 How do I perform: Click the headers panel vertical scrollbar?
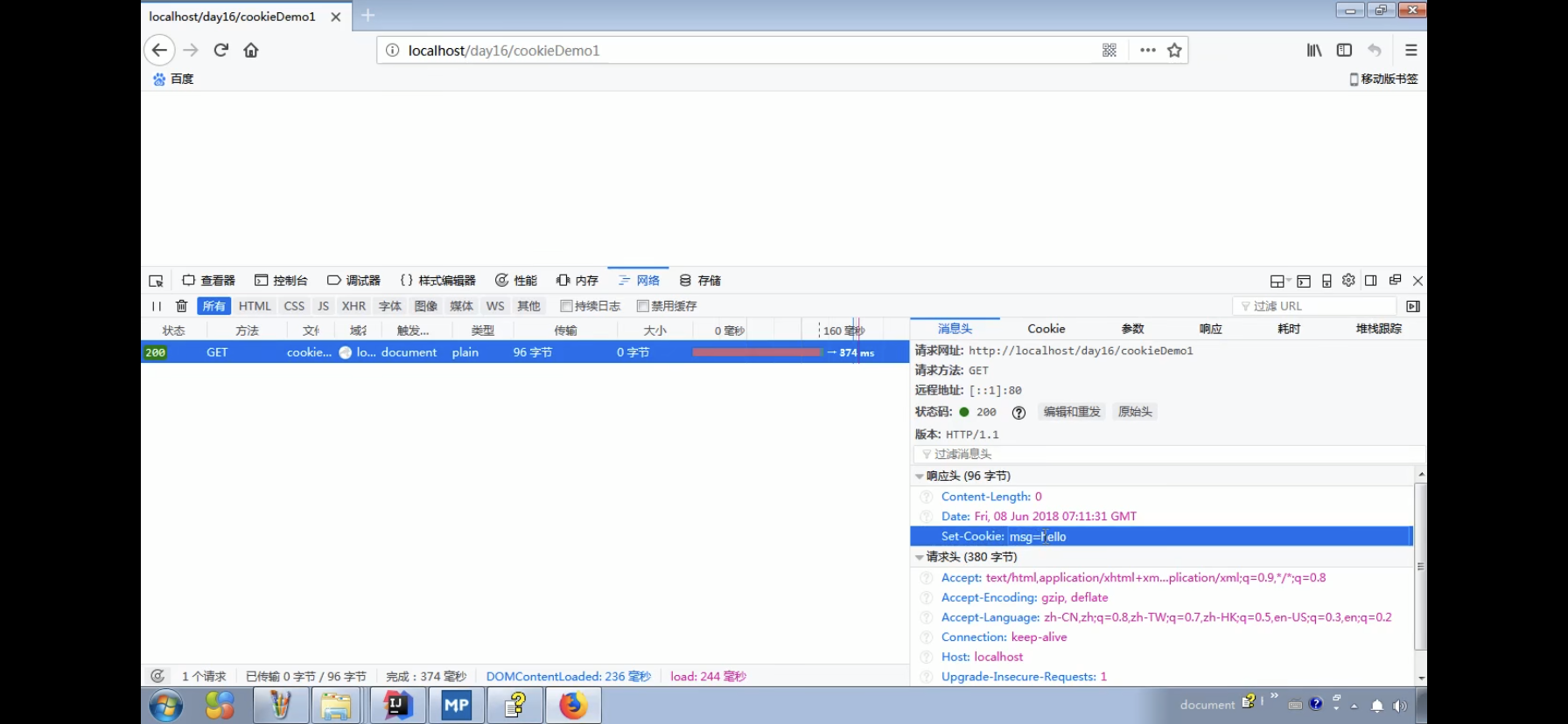1420,568
